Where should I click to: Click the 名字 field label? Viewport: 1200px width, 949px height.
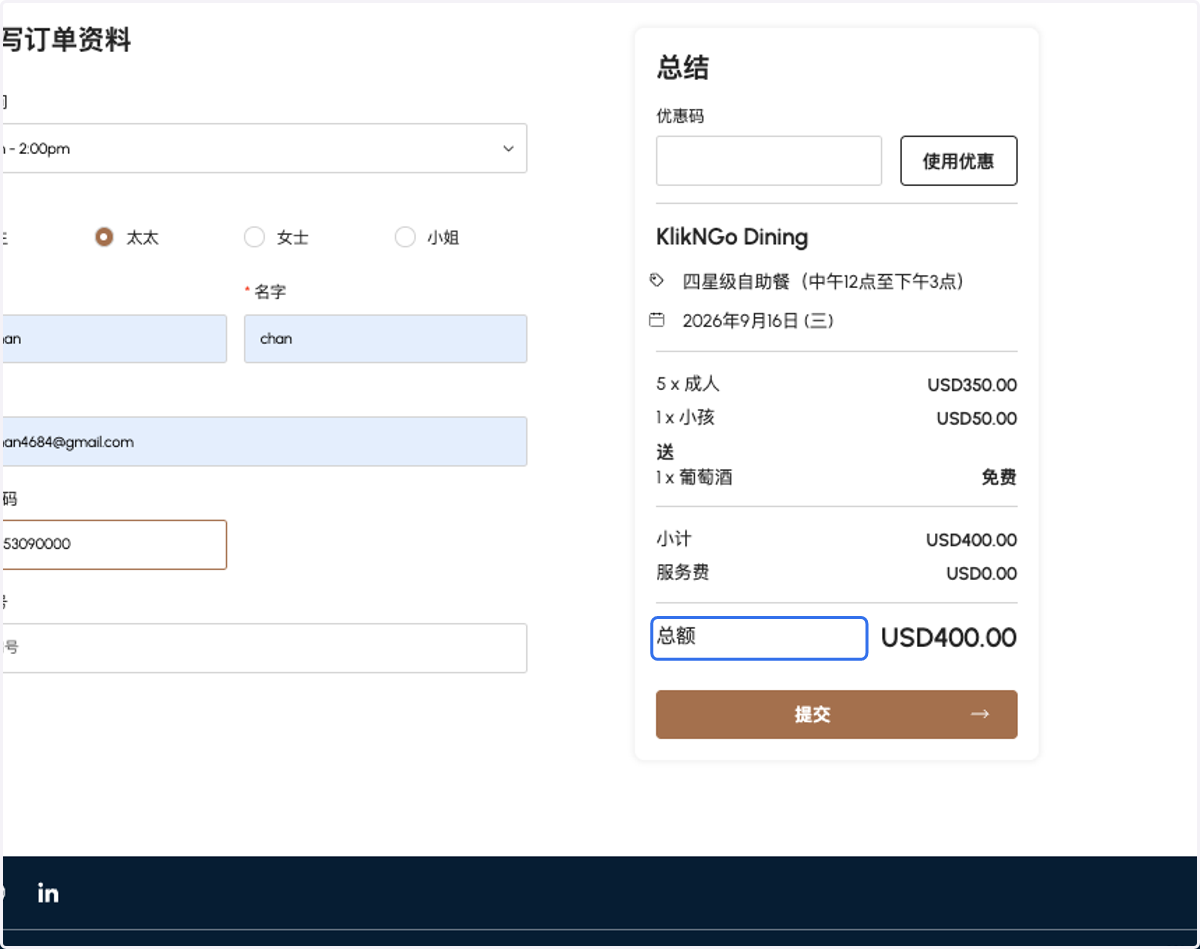270,291
